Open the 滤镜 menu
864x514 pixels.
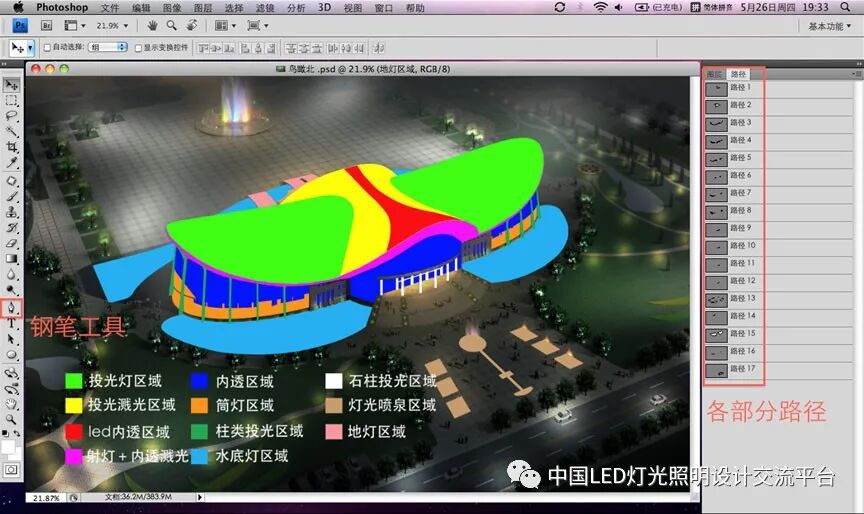pos(265,7)
